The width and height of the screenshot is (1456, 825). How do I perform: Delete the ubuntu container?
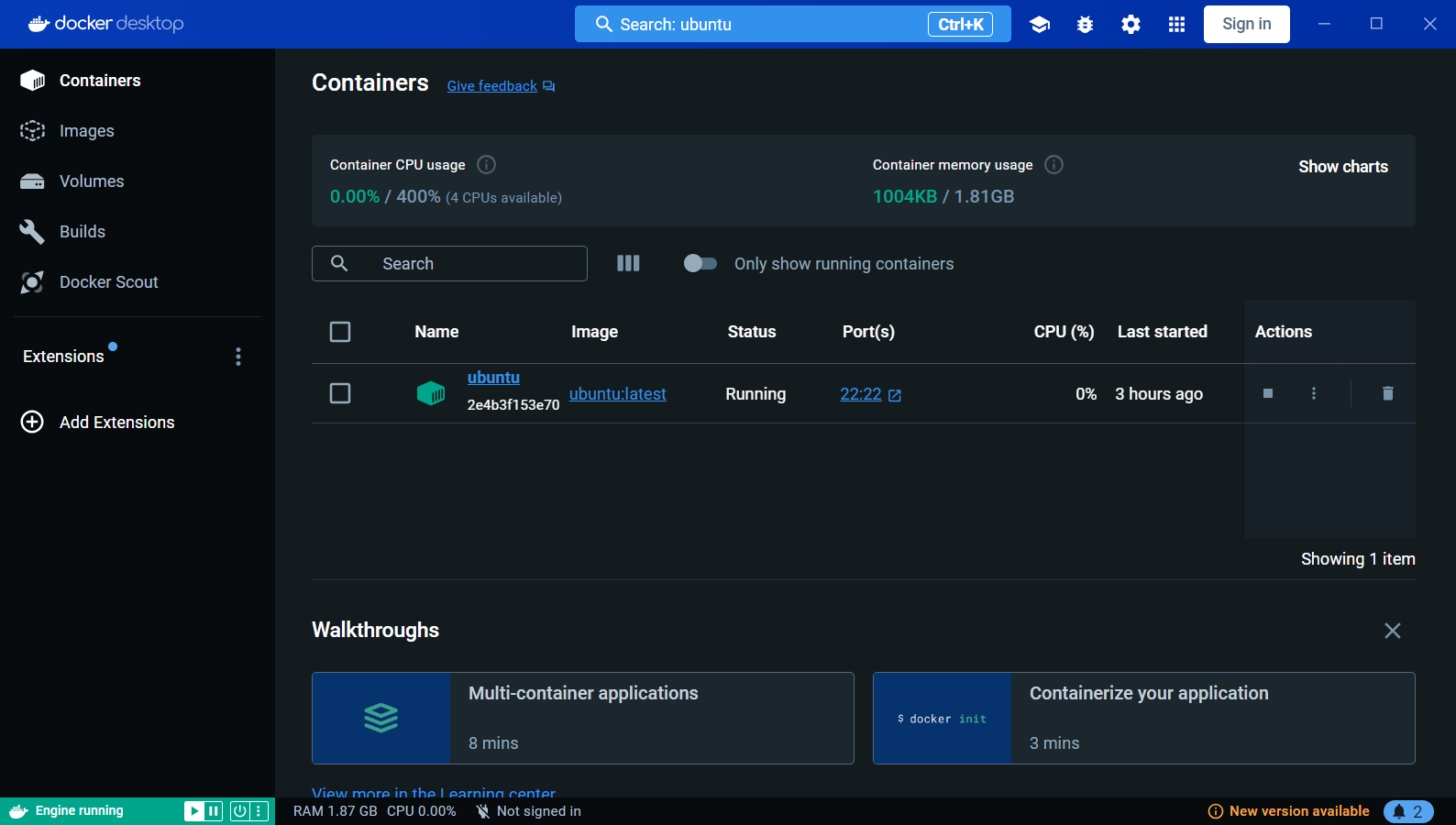pos(1387,393)
